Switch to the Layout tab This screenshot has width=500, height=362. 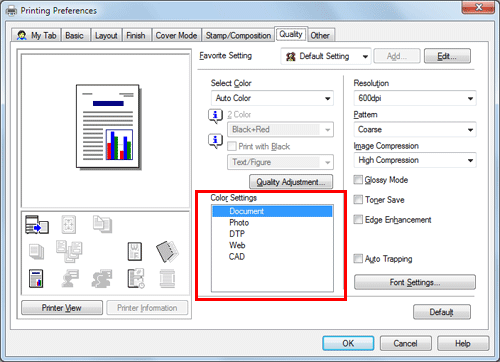pyautogui.click(x=106, y=35)
